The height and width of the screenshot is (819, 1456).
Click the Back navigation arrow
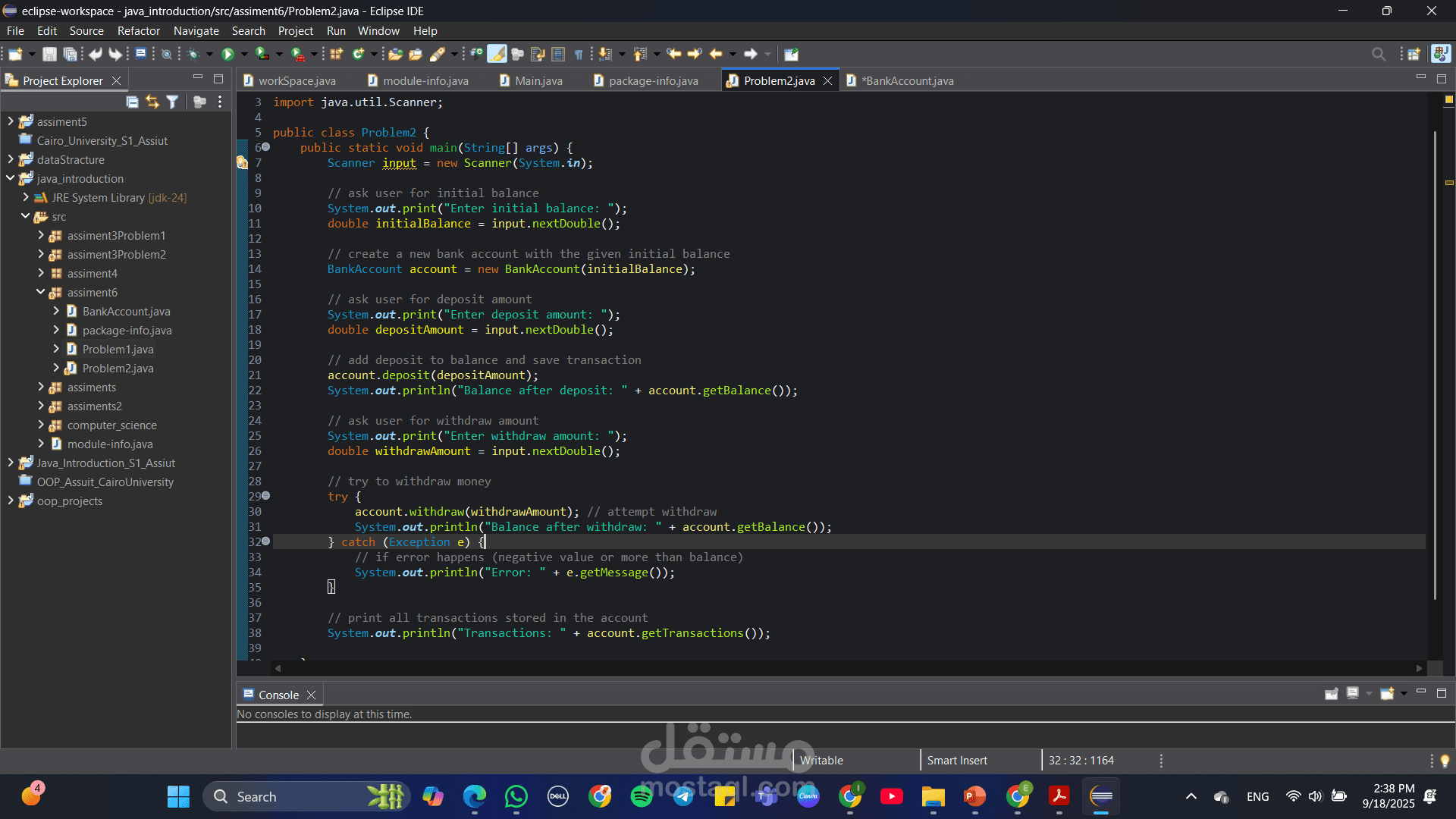(716, 54)
